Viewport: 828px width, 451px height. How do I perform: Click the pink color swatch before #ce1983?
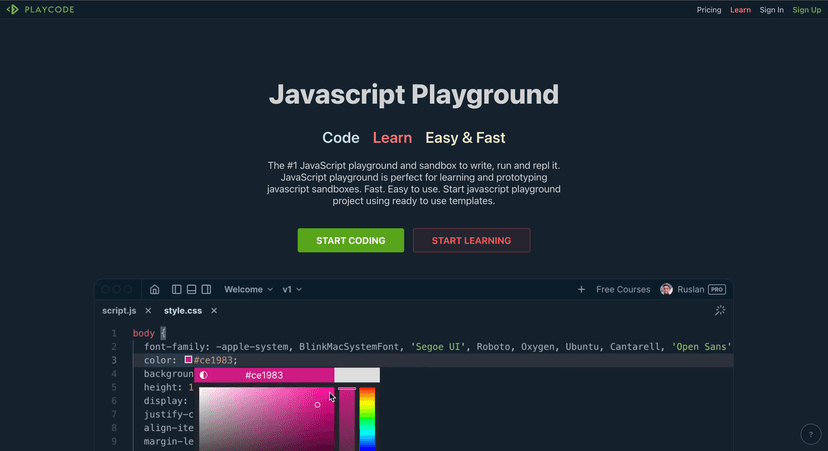(188, 360)
